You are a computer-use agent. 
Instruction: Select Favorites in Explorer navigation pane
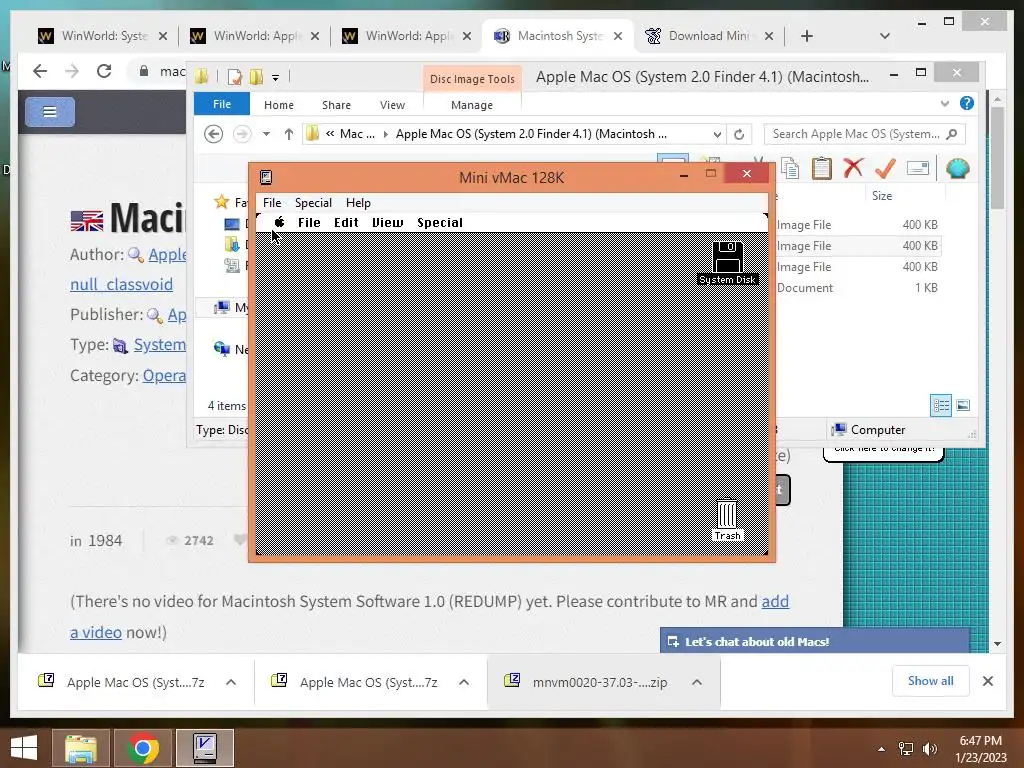click(x=231, y=202)
